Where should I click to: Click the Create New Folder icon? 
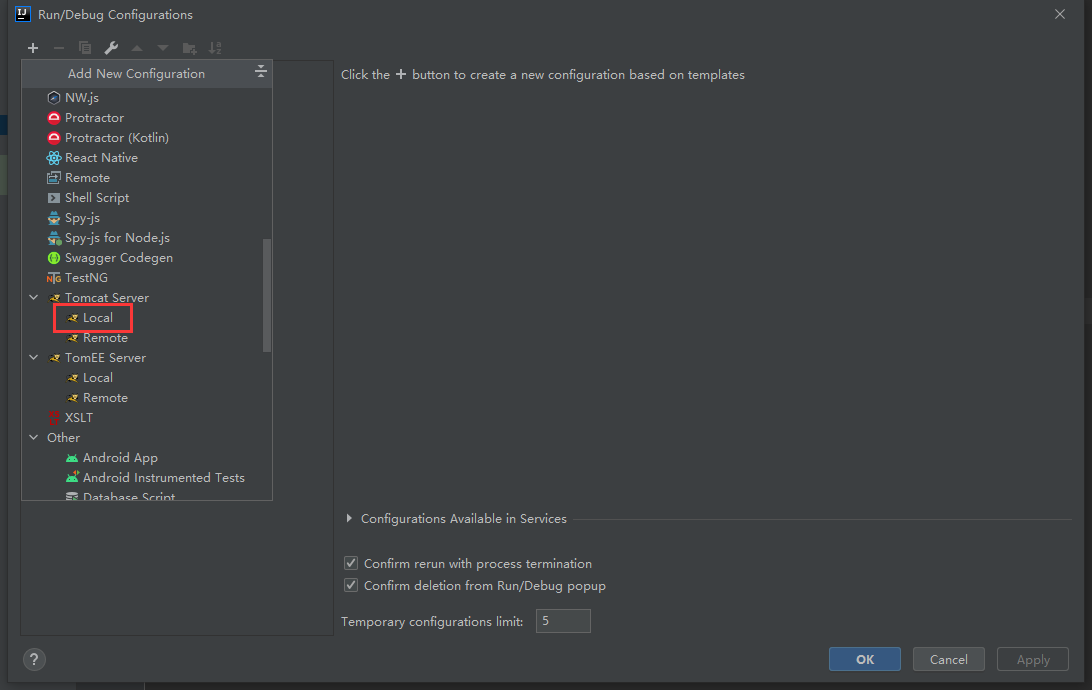189,48
